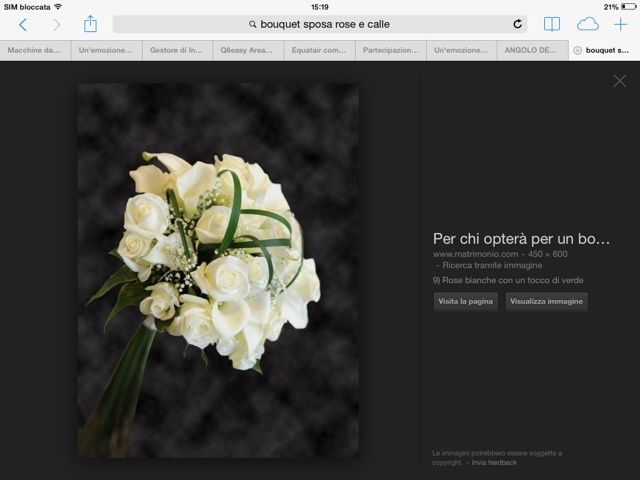Switch to the 'Gestore di In...' tab

pos(176,50)
